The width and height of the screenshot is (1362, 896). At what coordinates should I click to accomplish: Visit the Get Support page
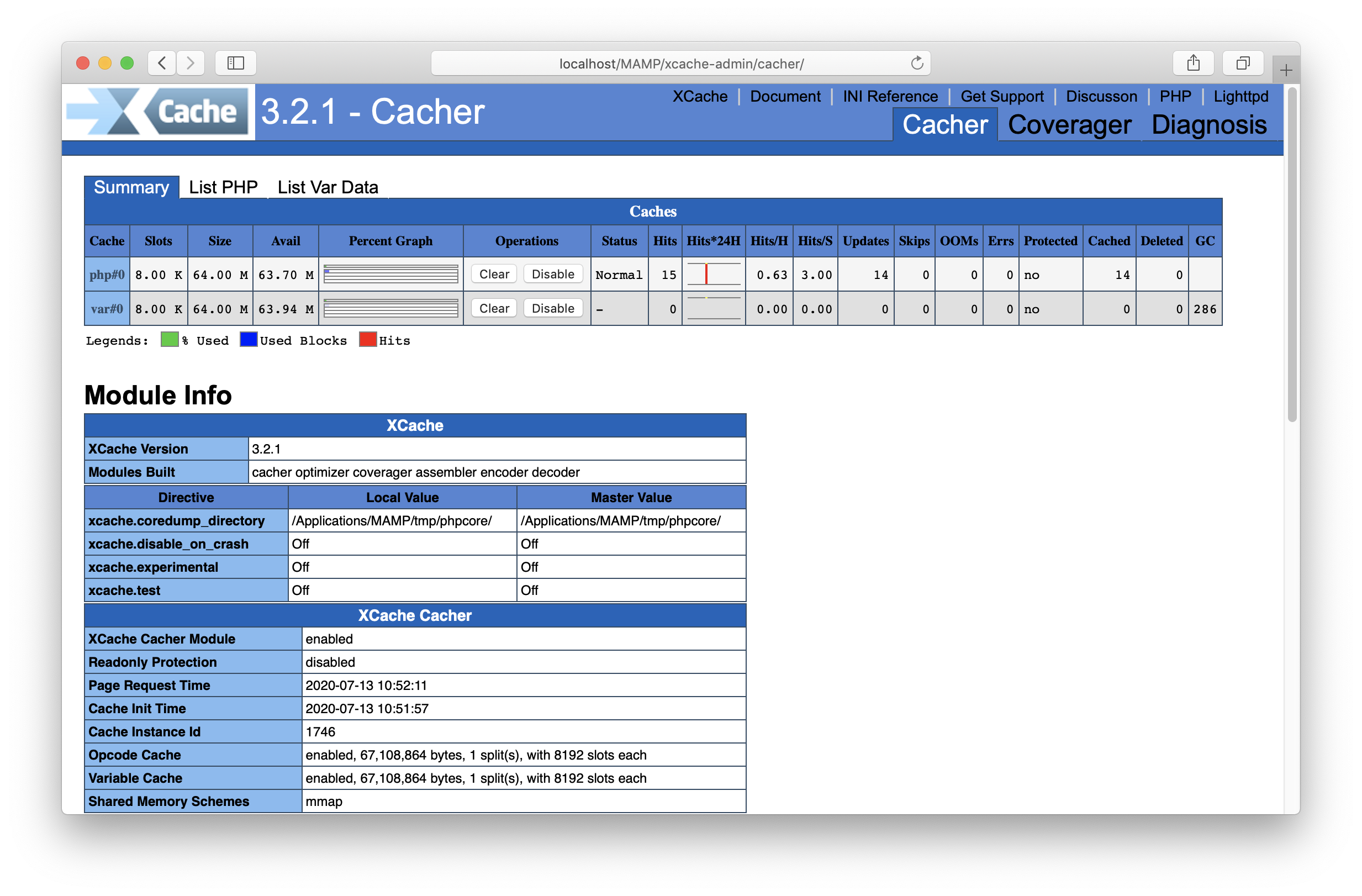pyautogui.click(x=1002, y=96)
